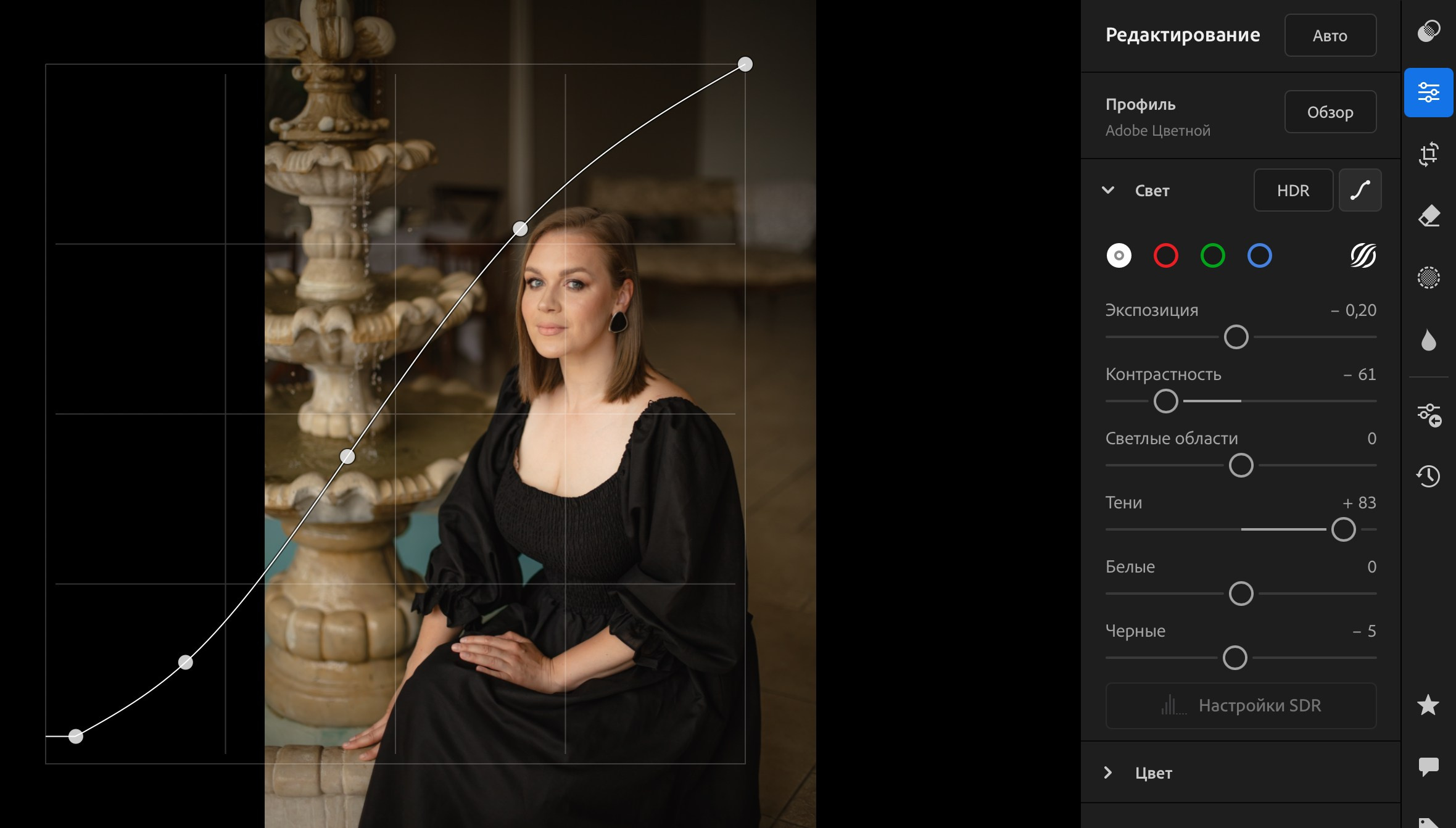
Task: Collapse the Свет section
Action: (x=1108, y=191)
